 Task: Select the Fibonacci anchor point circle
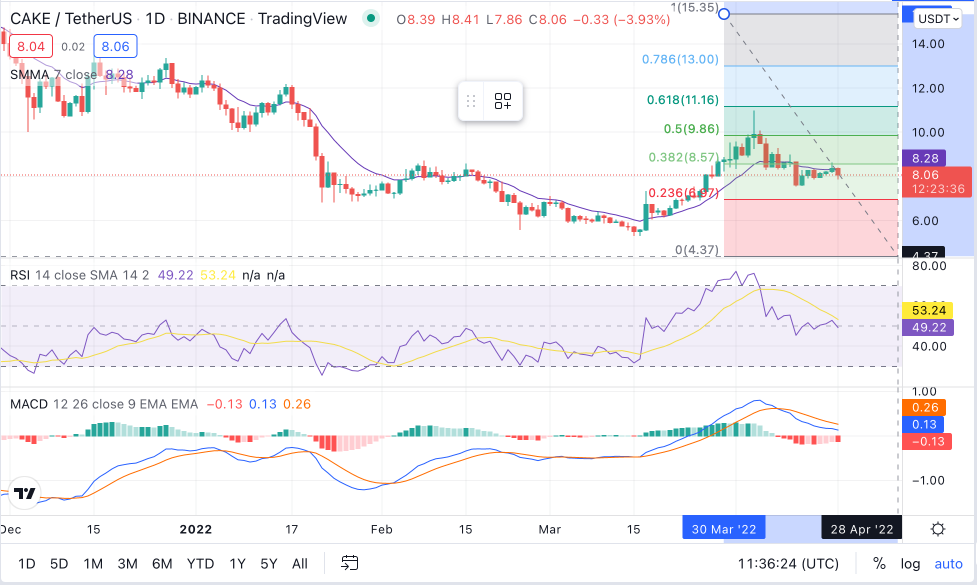click(x=724, y=14)
